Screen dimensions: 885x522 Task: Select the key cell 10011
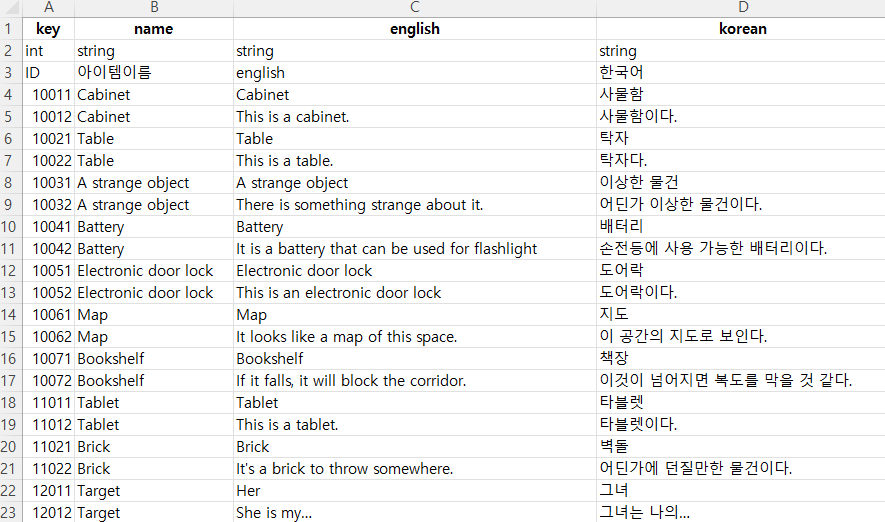(49, 95)
